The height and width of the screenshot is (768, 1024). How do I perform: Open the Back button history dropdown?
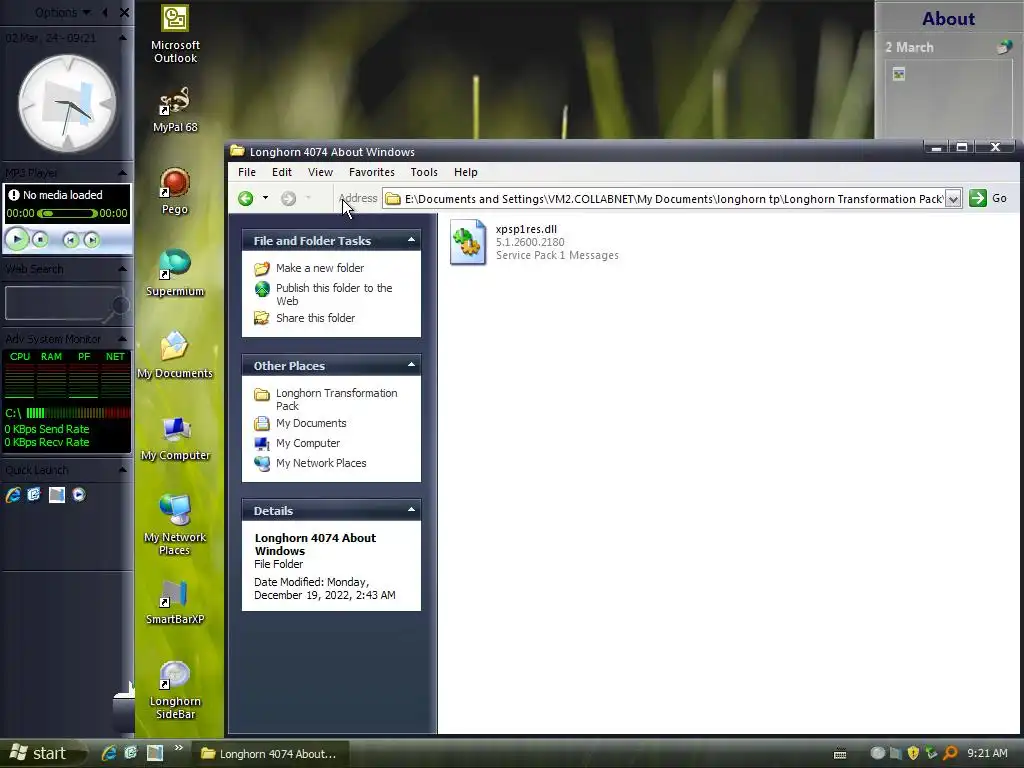point(265,198)
